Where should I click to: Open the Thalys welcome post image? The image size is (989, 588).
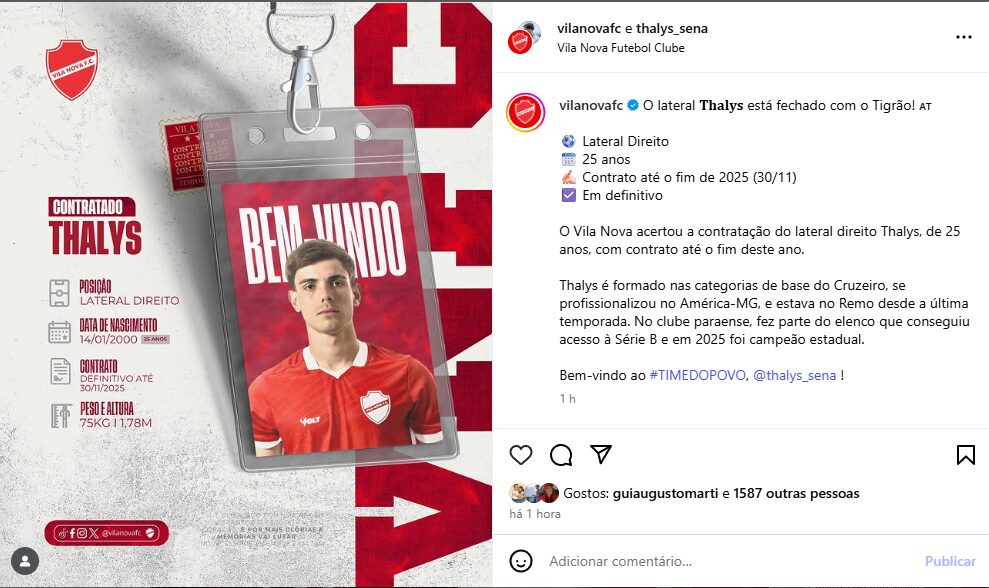(246, 295)
